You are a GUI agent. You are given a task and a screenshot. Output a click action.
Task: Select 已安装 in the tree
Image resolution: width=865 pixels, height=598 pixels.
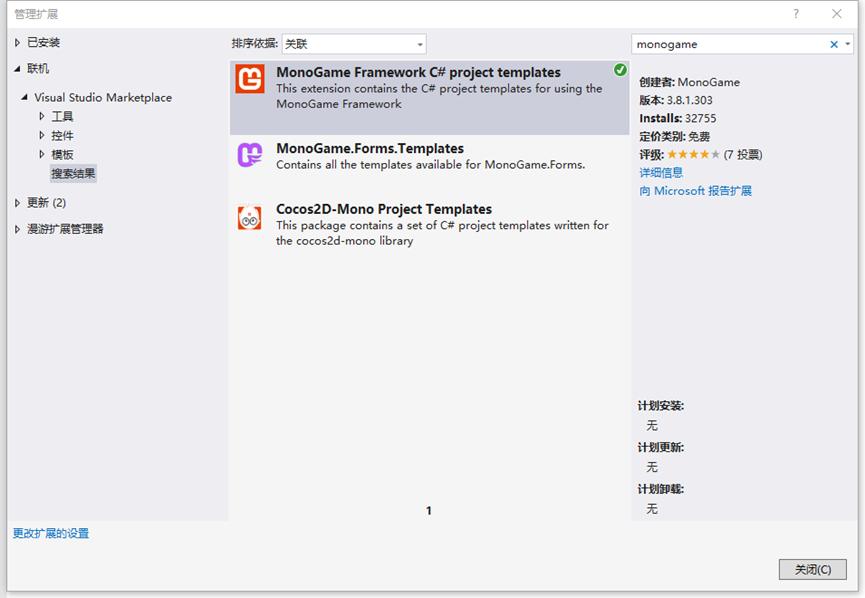(x=44, y=42)
